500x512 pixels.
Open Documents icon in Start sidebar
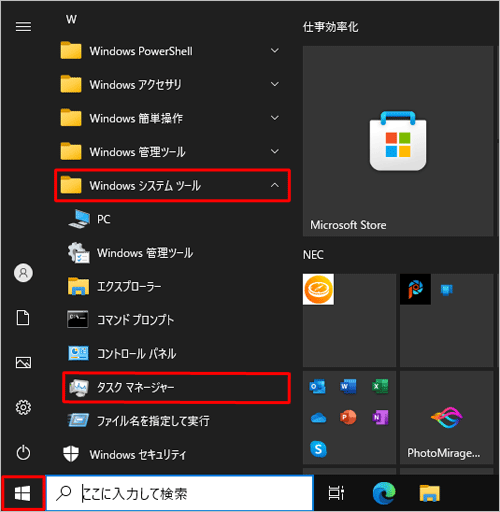pos(23,317)
